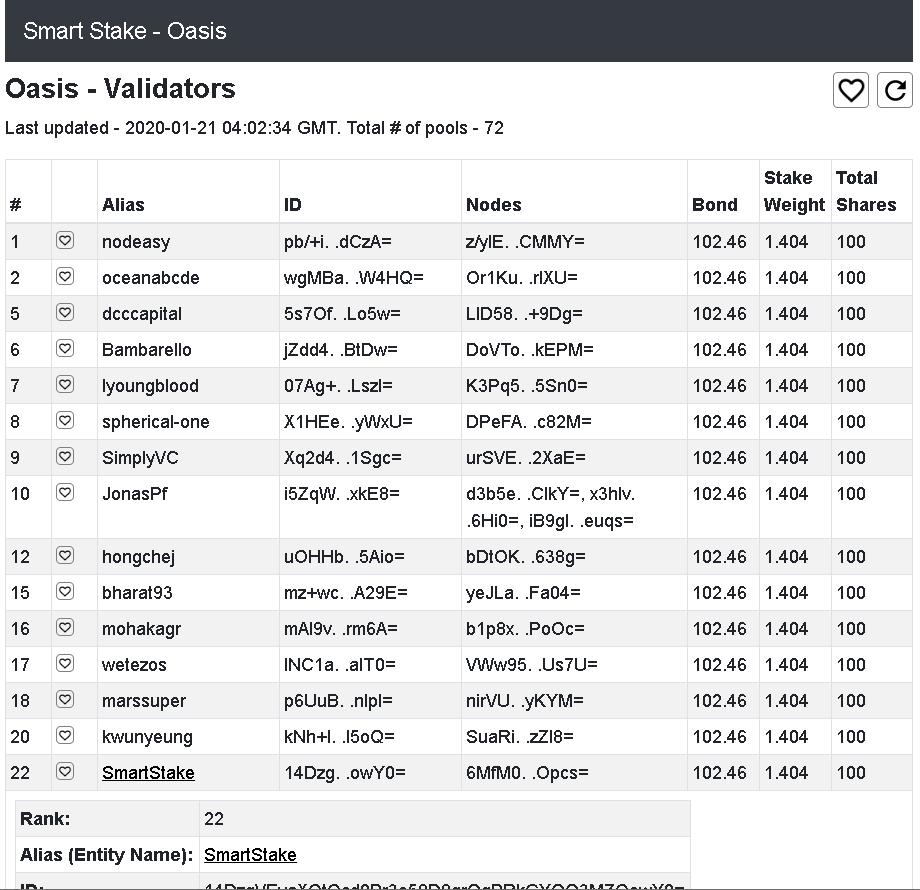The height and width of the screenshot is (890, 920).
Task: Favorite the bharat93 validator
Action: point(65,592)
